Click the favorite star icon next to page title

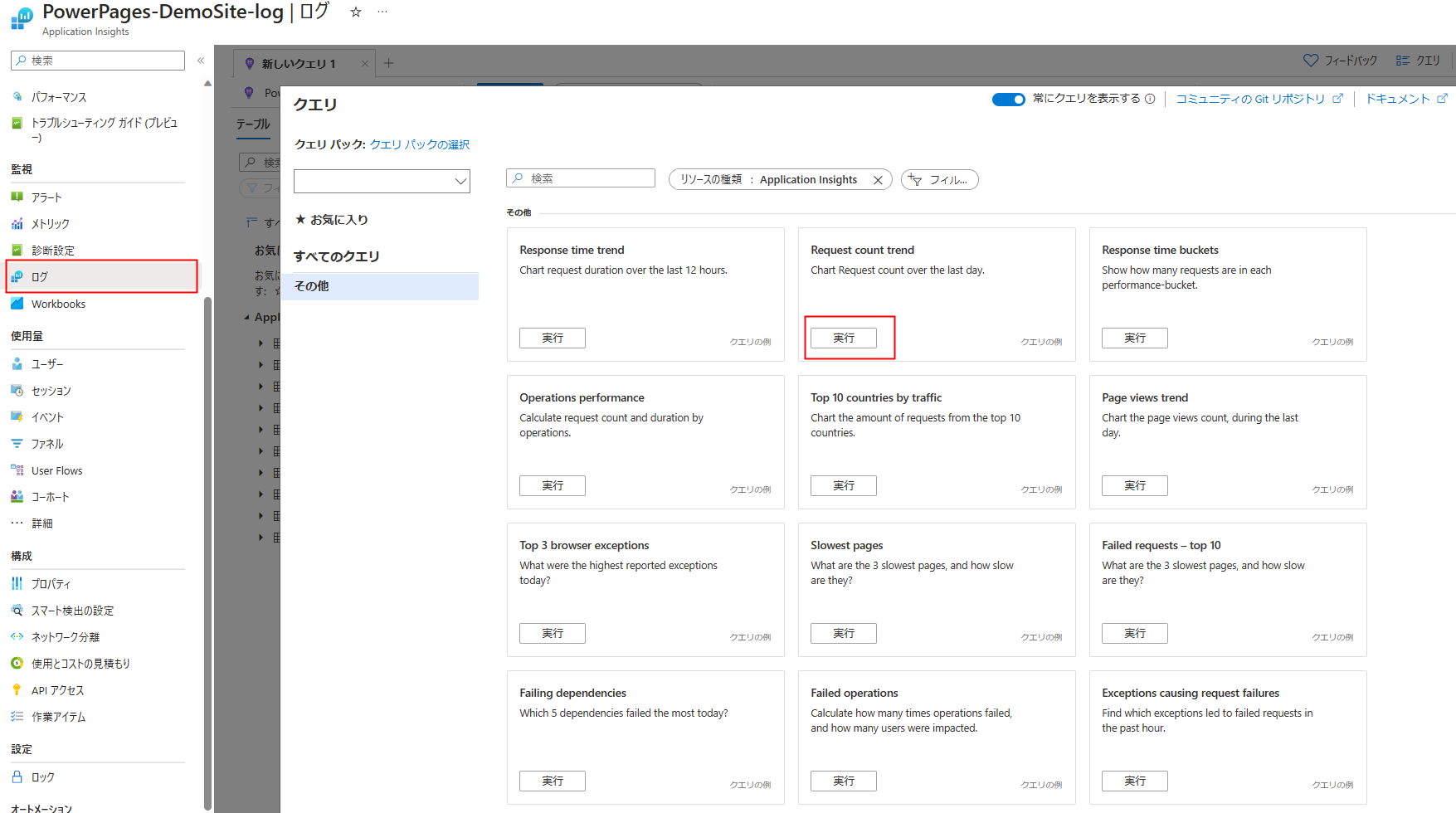point(356,12)
